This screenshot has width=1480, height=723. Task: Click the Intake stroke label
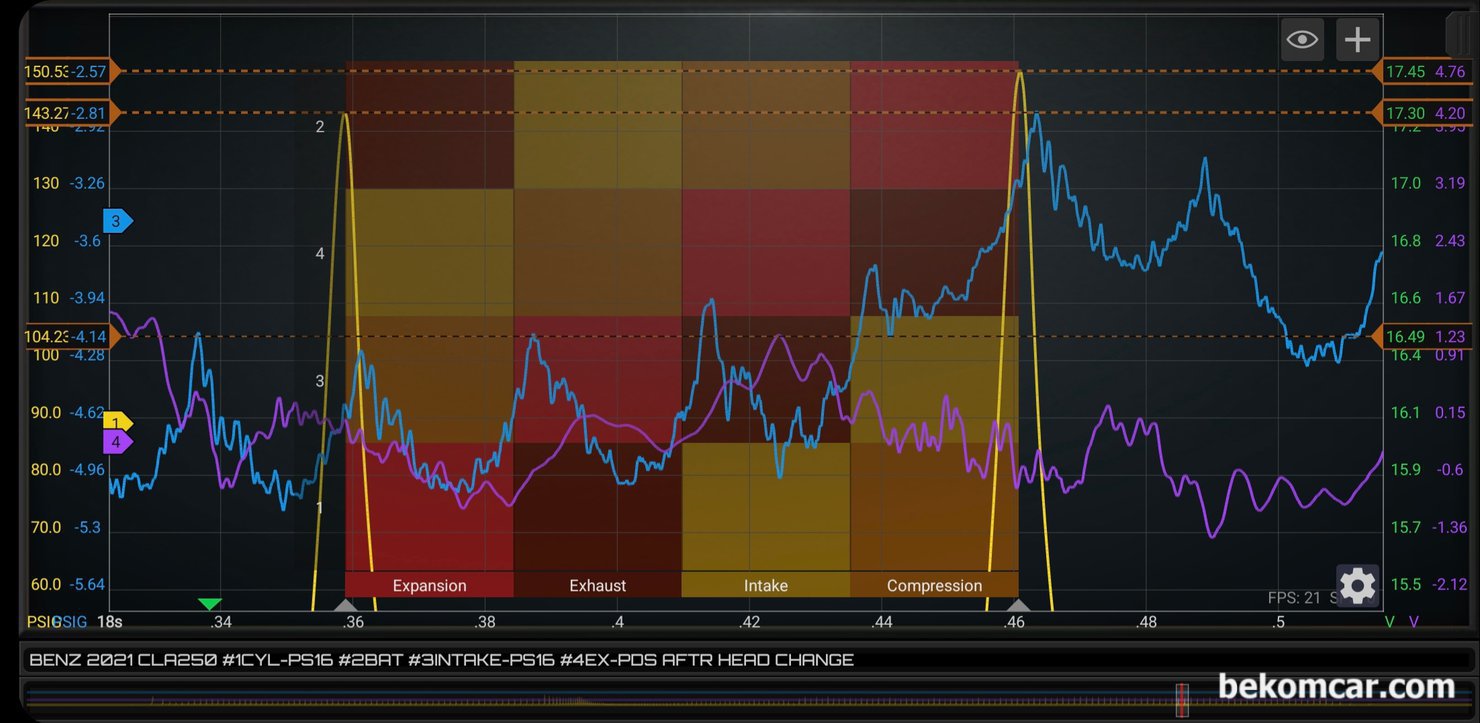coord(766,585)
